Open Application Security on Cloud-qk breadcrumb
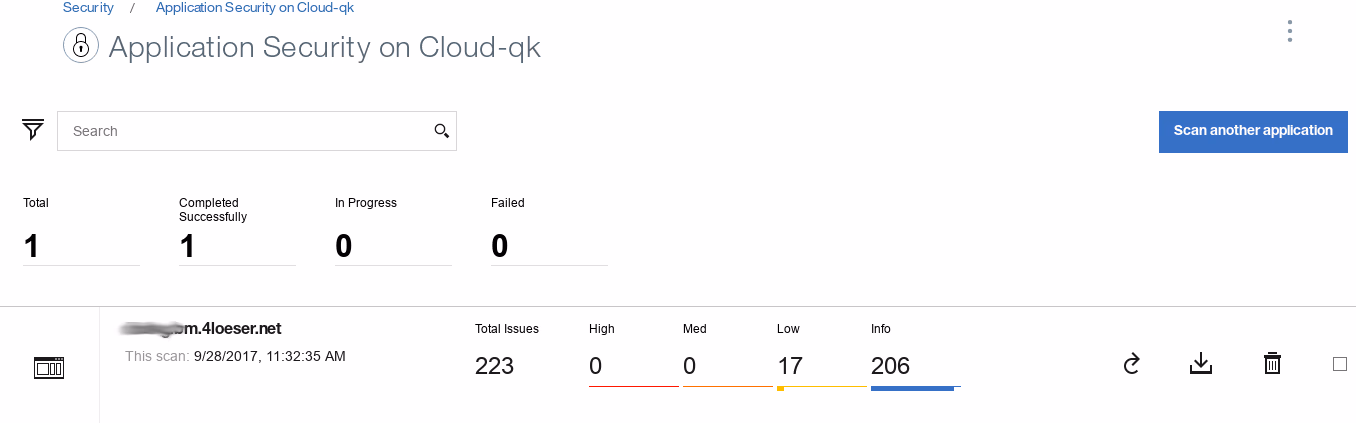The width and height of the screenshot is (1356, 423). (x=255, y=8)
